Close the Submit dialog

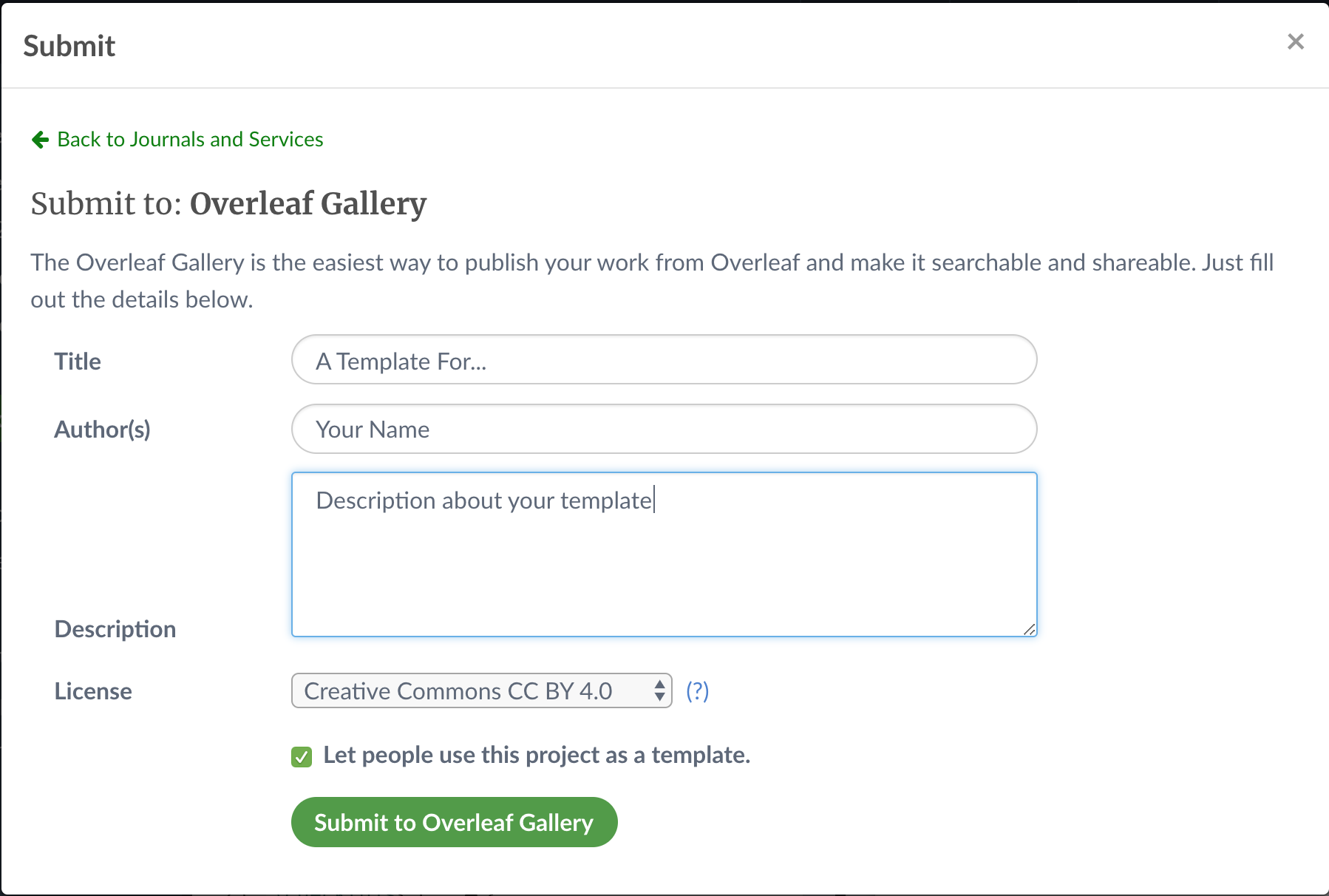coord(1295,41)
